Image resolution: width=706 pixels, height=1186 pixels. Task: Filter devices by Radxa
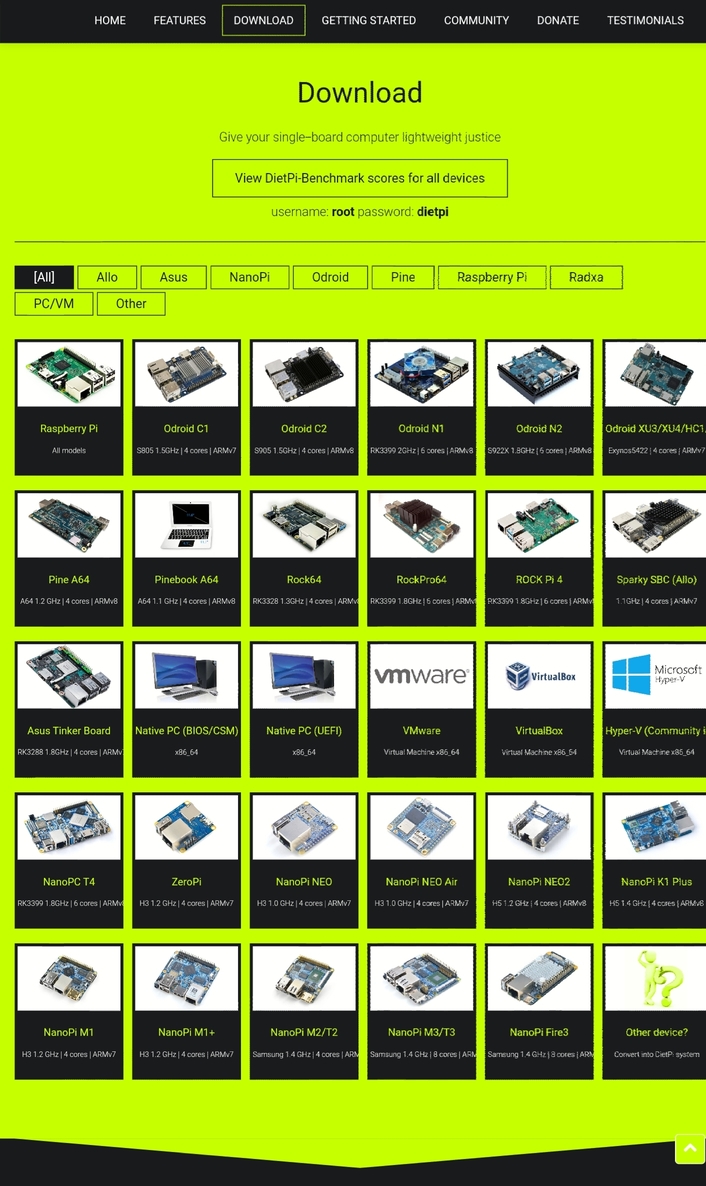click(x=586, y=277)
